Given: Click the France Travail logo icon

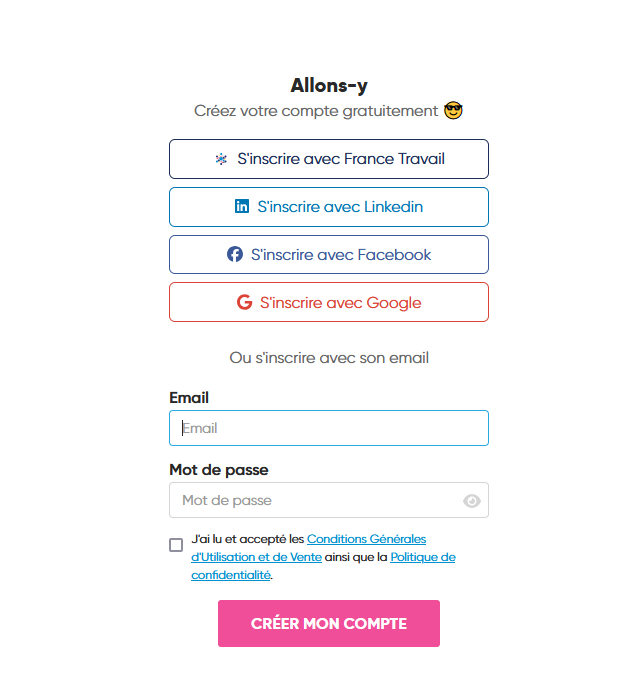Looking at the screenshot, I should 221,159.
